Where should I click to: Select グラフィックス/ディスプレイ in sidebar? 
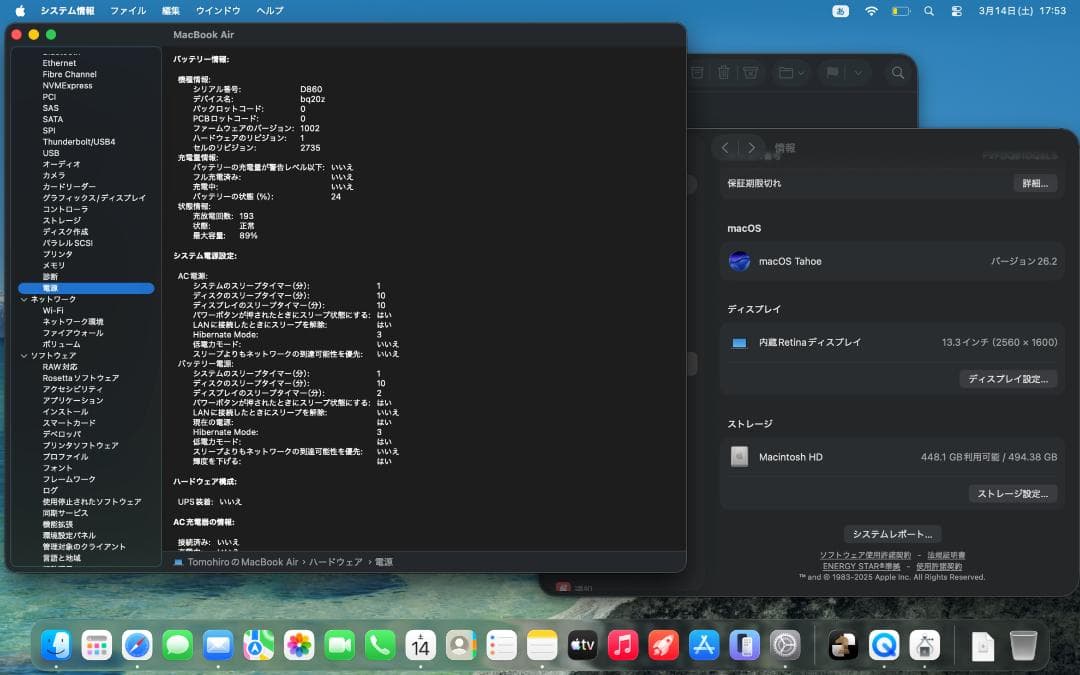pyautogui.click(x=94, y=198)
